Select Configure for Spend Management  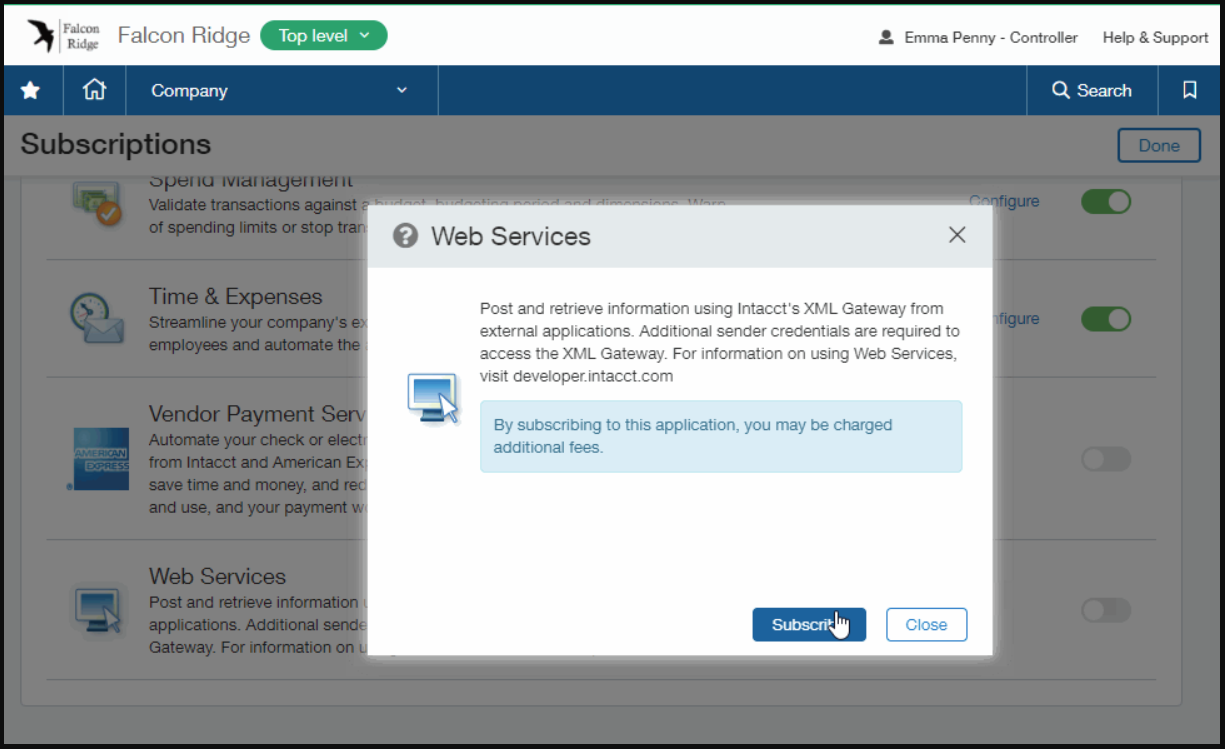[x=1003, y=201]
